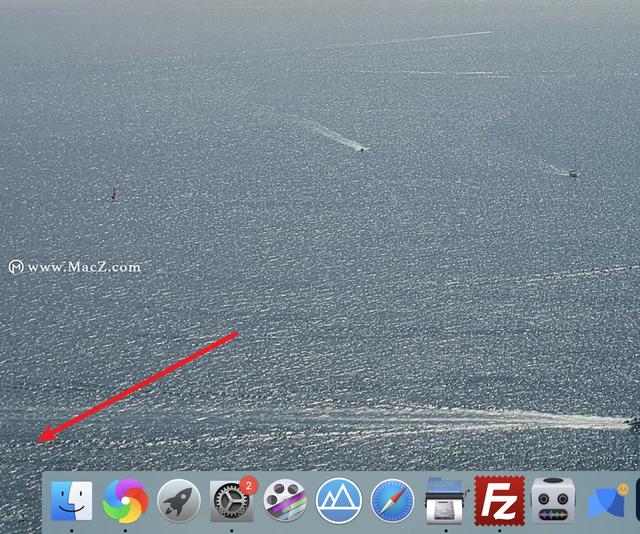Image resolution: width=640 pixels, height=534 pixels.
Task: Open the blue mountain peaks app
Action: point(339,501)
